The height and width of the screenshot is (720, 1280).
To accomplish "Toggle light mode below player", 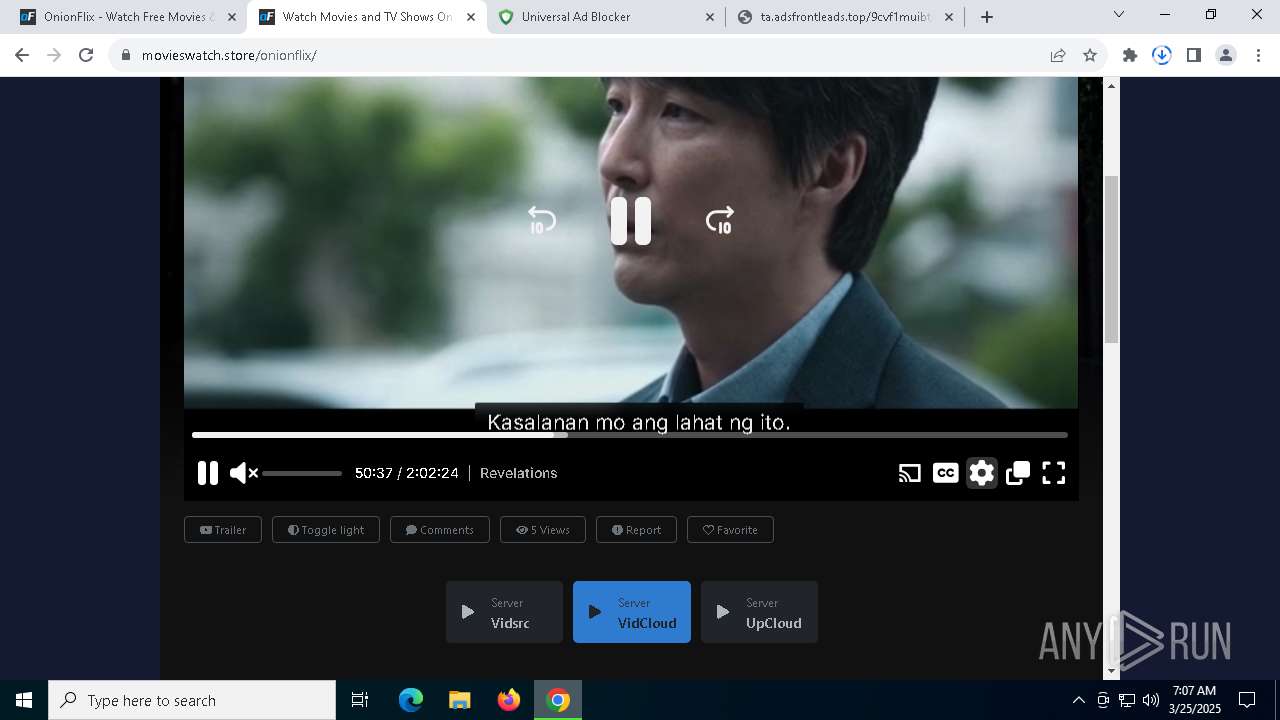I will pyautogui.click(x=326, y=530).
